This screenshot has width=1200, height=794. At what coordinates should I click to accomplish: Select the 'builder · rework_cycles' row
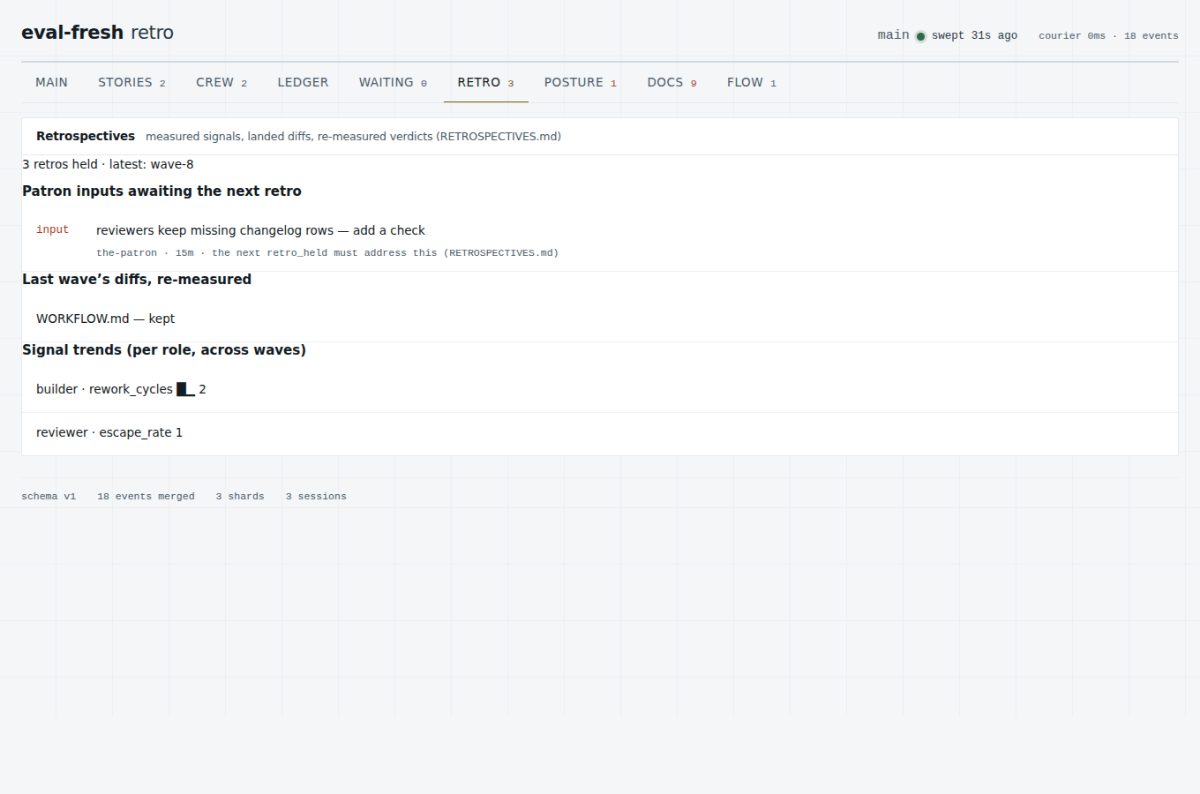point(600,389)
